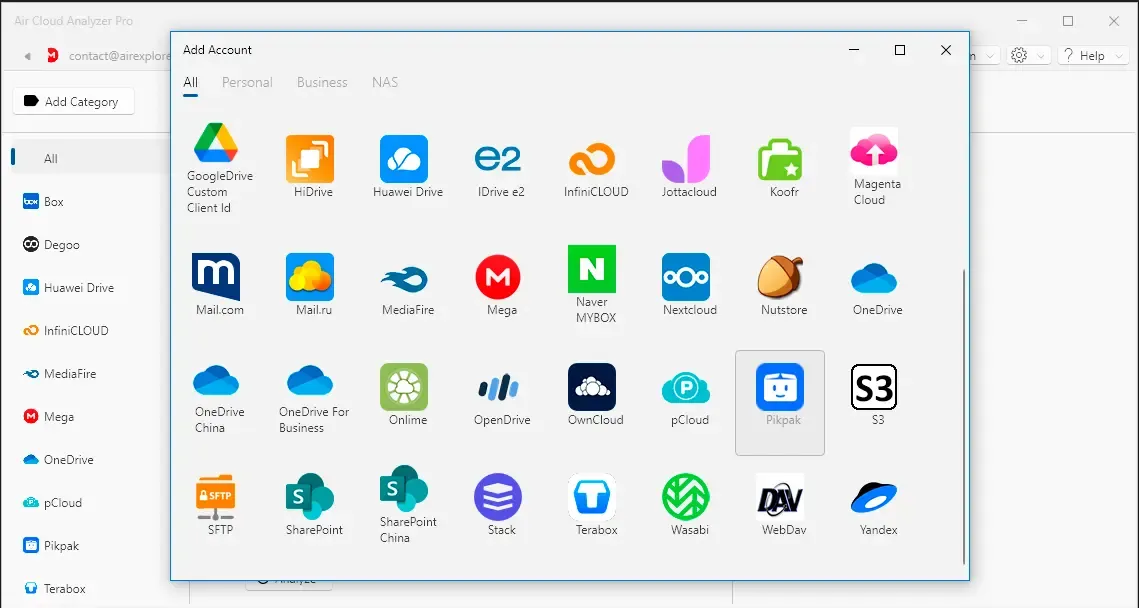Choose Terabox in the Add Account grid

[595, 505]
